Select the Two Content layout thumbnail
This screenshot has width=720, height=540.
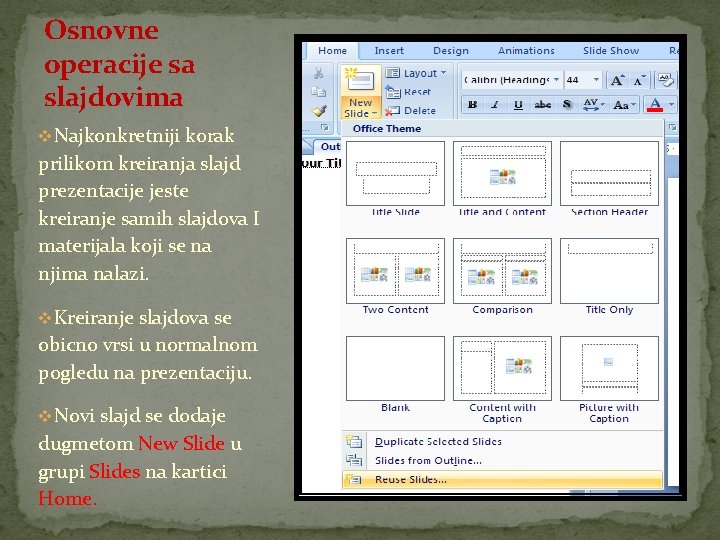[x=395, y=271]
